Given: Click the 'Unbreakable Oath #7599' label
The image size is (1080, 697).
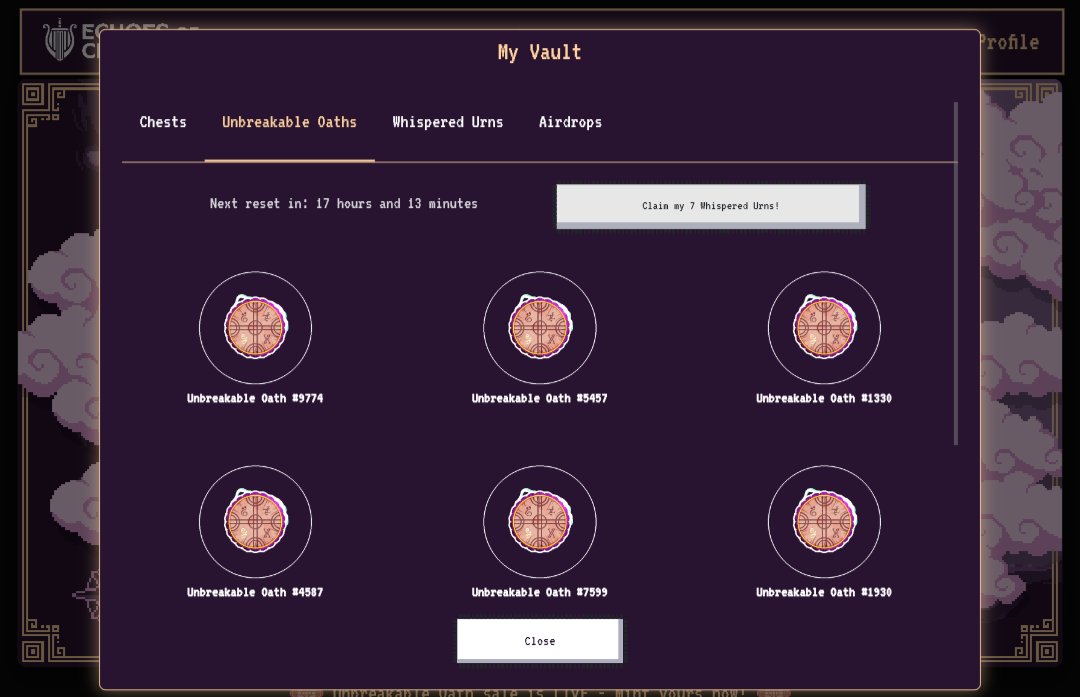Looking at the screenshot, I should pyautogui.click(x=539, y=592).
